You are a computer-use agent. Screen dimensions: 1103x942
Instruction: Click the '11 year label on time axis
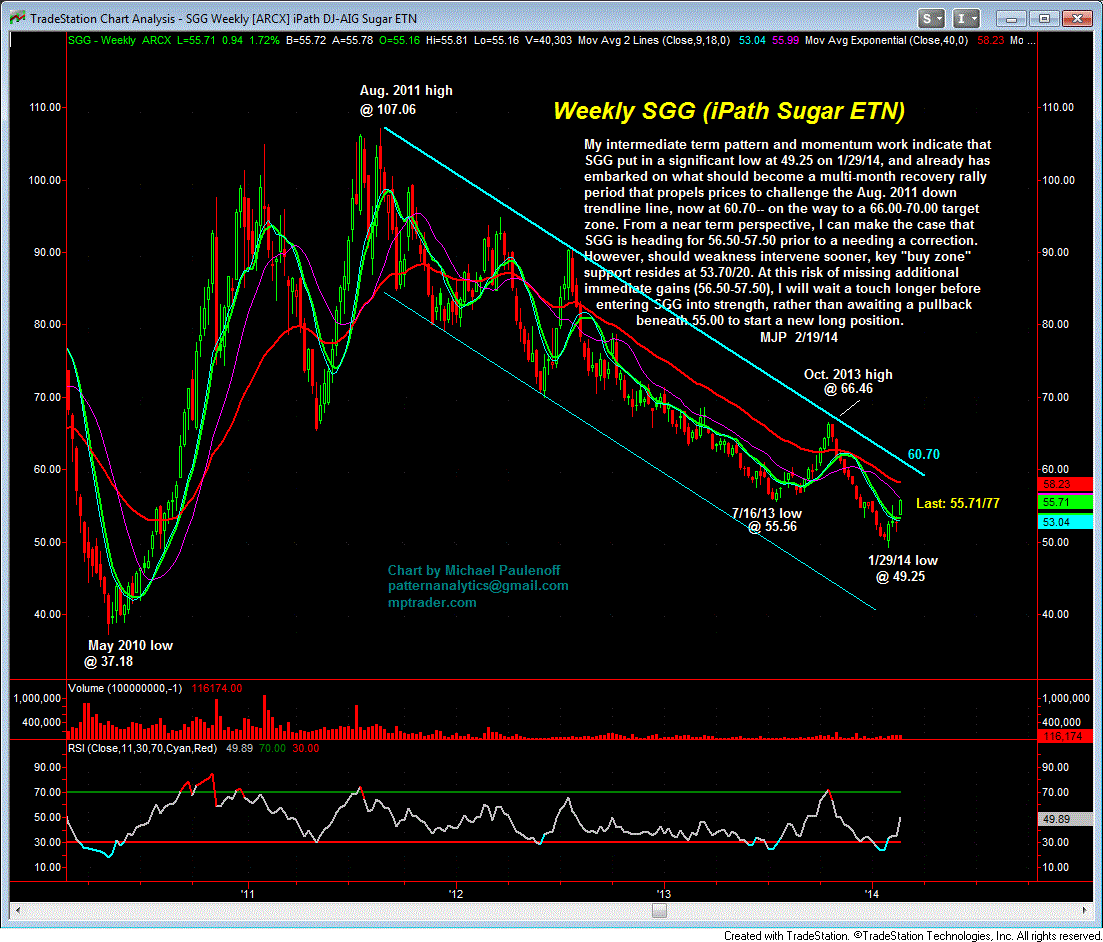(x=247, y=894)
